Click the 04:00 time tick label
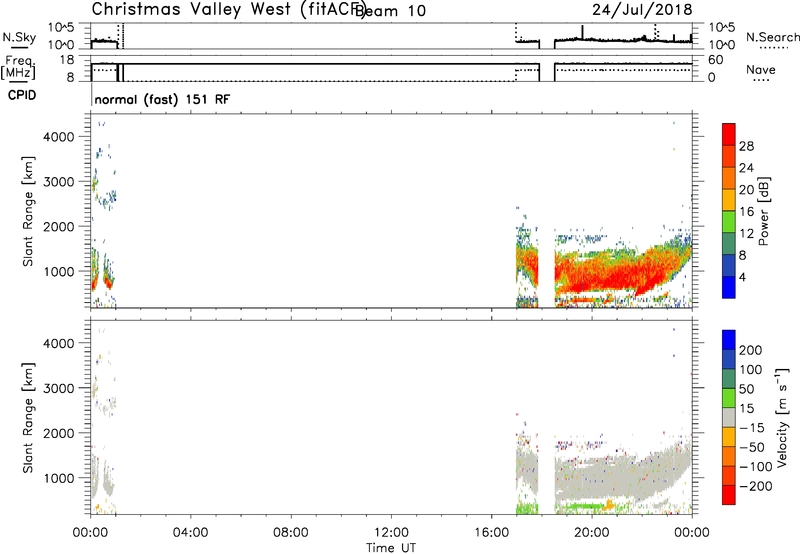The width and height of the screenshot is (800, 554). (x=190, y=533)
